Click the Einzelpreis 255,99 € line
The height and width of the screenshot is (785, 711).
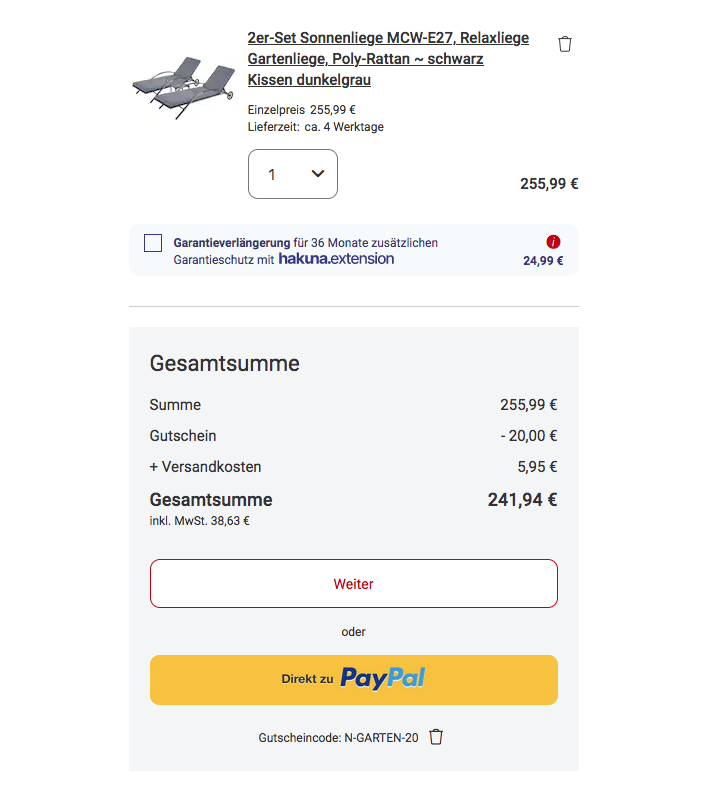[x=302, y=110]
